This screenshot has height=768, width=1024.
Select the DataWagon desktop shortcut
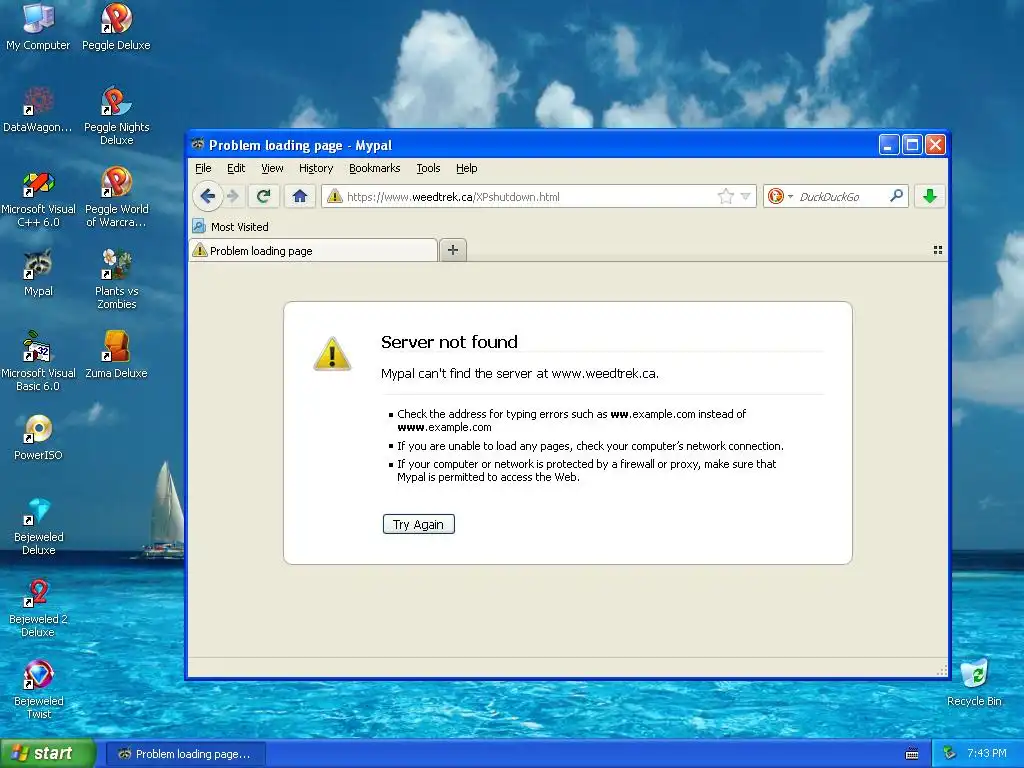pos(38,110)
